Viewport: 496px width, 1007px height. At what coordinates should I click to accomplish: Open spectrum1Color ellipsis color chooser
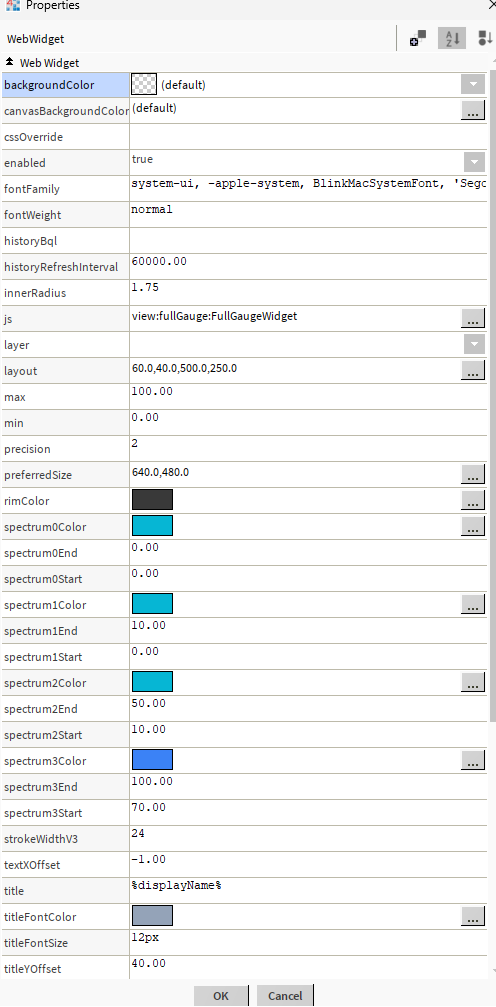pyautogui.click(x=472, y=604)
